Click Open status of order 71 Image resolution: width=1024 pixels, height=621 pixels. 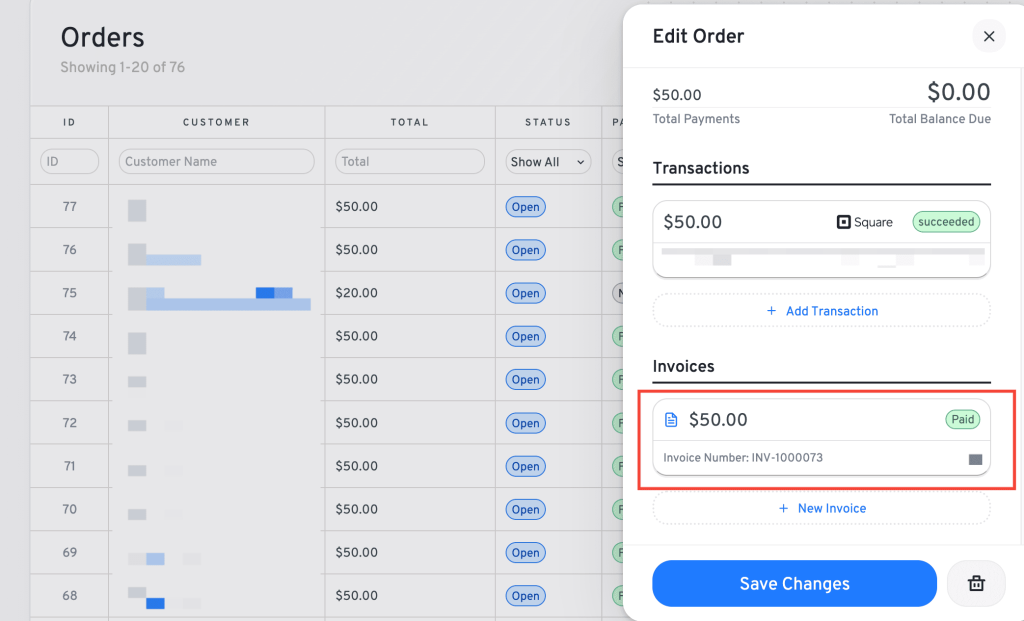[x=525, y=466]
